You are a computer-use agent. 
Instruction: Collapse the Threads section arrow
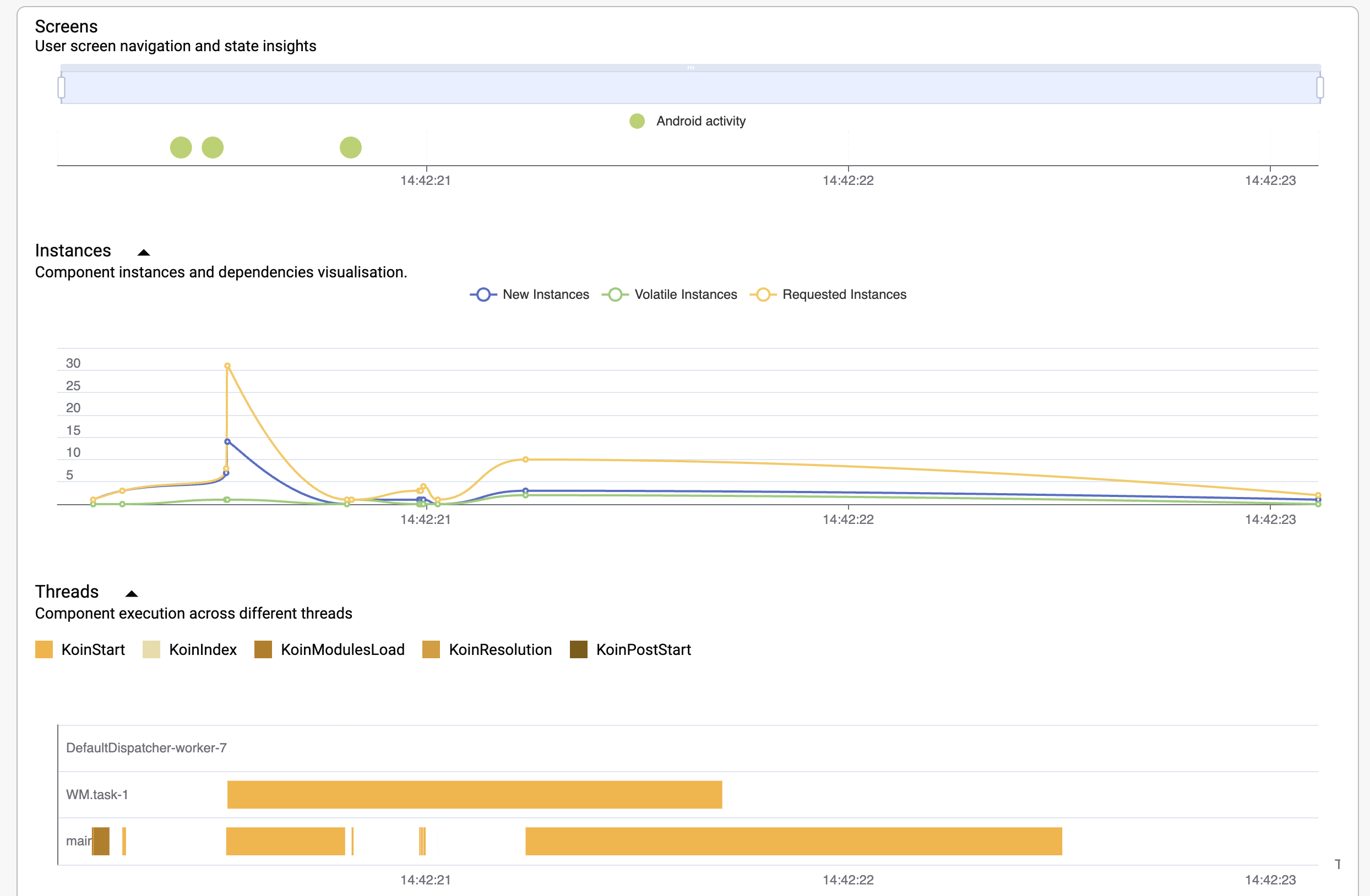(131, 593)
